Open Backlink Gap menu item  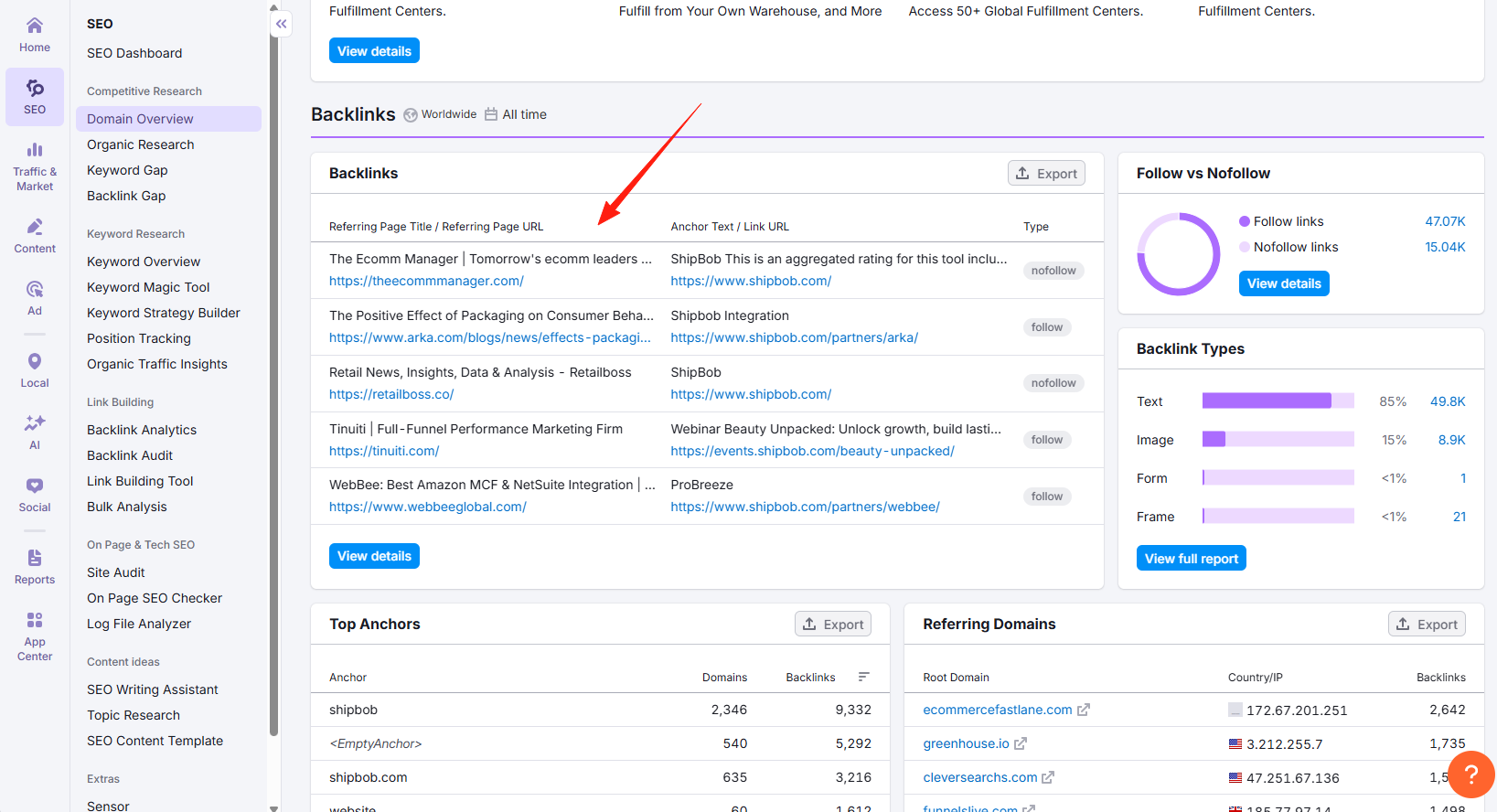(x=126, y=196)
